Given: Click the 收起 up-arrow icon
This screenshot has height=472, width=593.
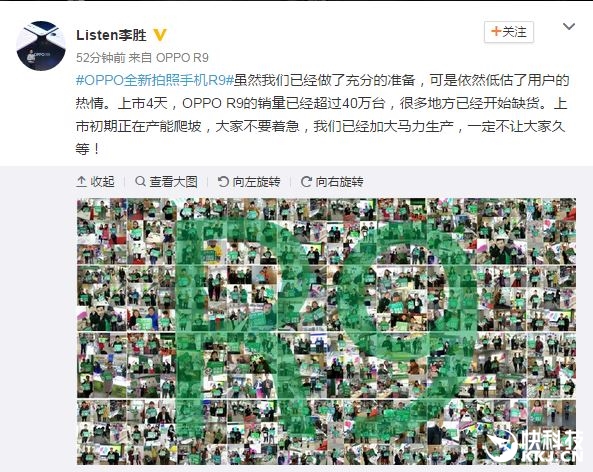Looking at the screenshot, I should click(x=81, y=182).
